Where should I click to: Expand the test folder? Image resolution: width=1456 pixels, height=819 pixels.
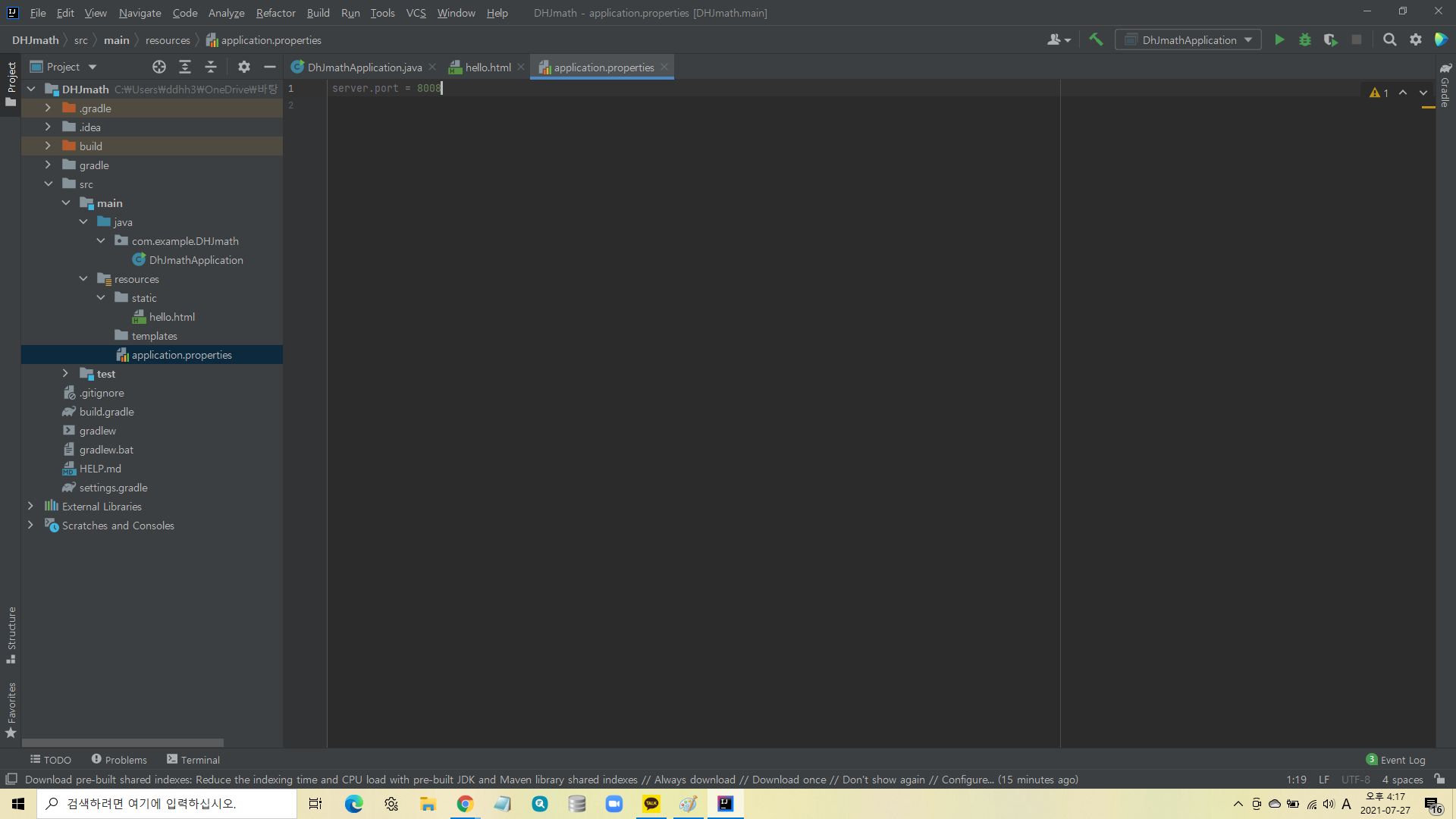coord(65,373)
